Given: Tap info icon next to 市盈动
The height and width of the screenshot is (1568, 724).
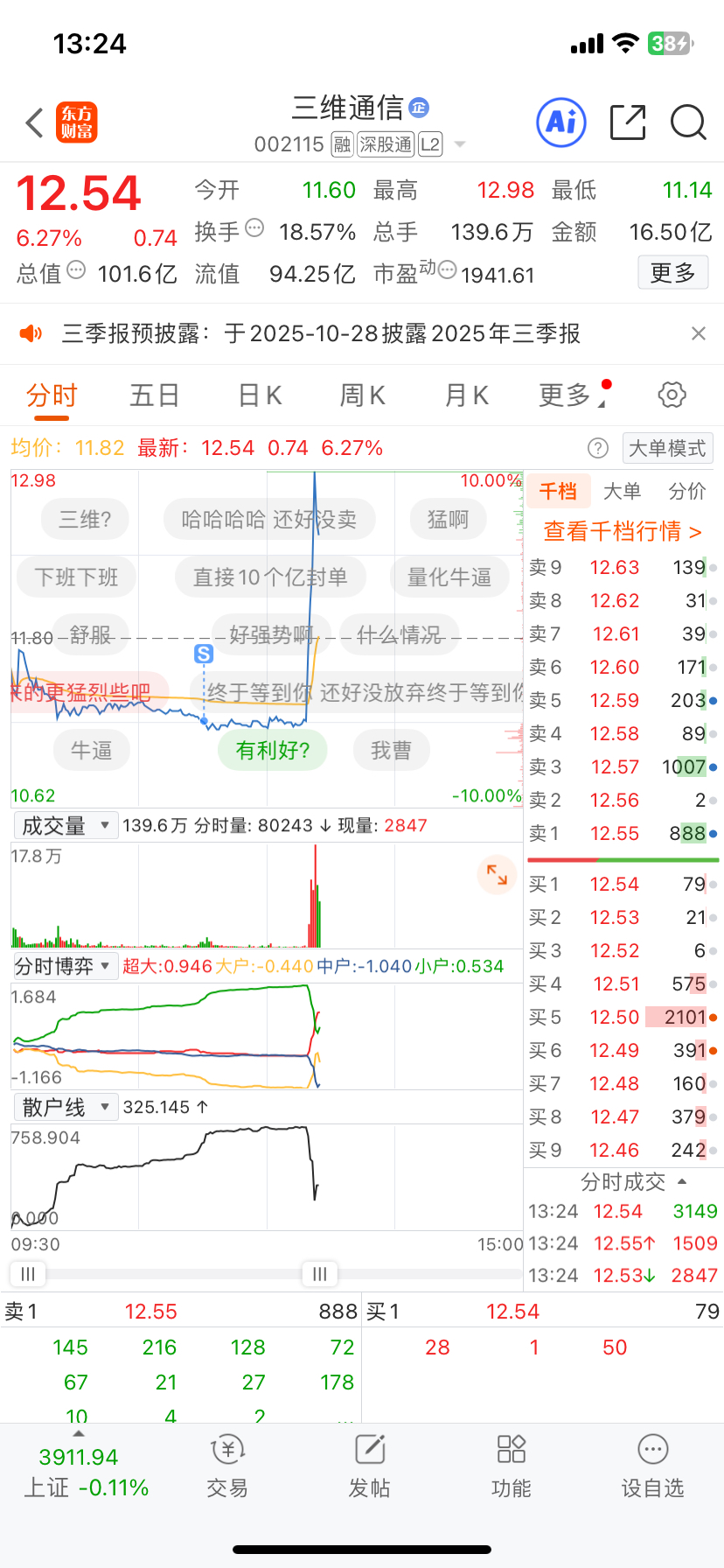Looking at the screenshot, I should pyautogui.click(x=447, y=269).
